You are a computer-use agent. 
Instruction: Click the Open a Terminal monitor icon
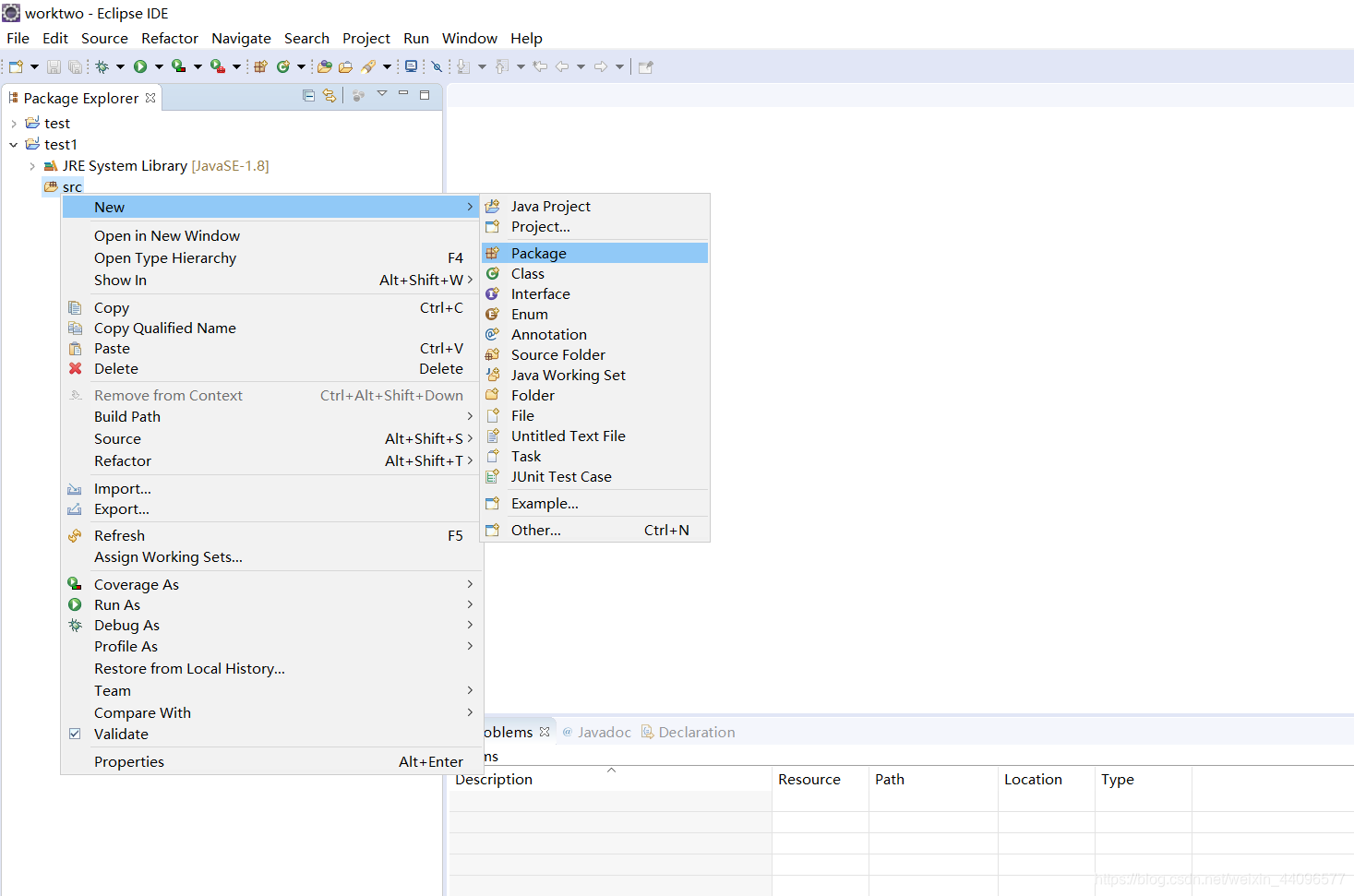click(411, 66)
